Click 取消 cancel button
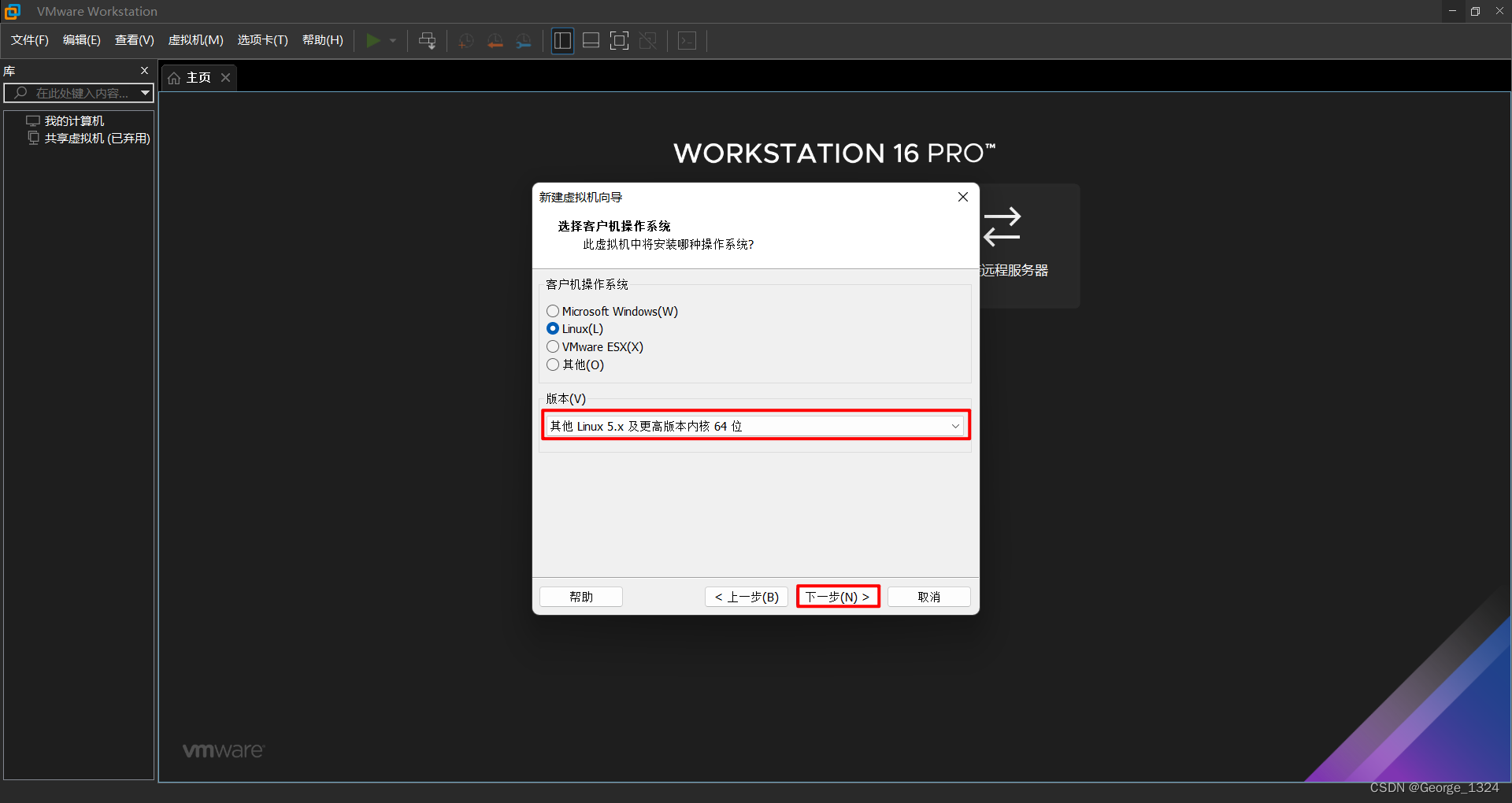 coord(929,597)
